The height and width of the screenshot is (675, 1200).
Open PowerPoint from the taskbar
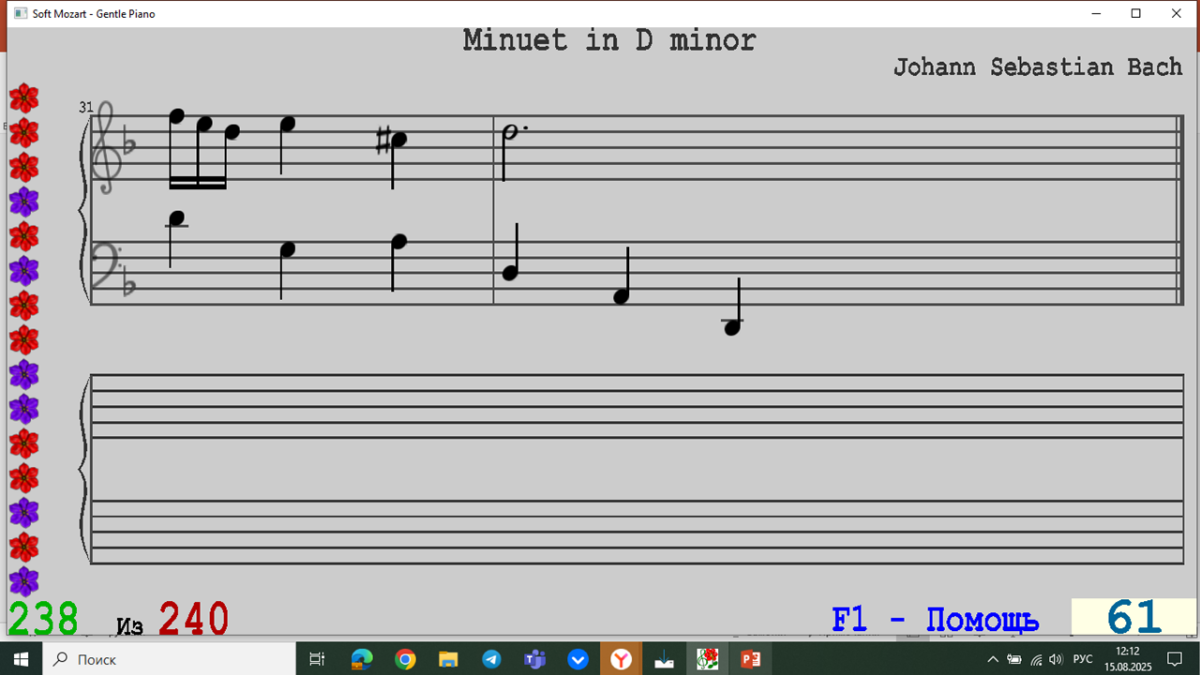[x=751, y=659]
